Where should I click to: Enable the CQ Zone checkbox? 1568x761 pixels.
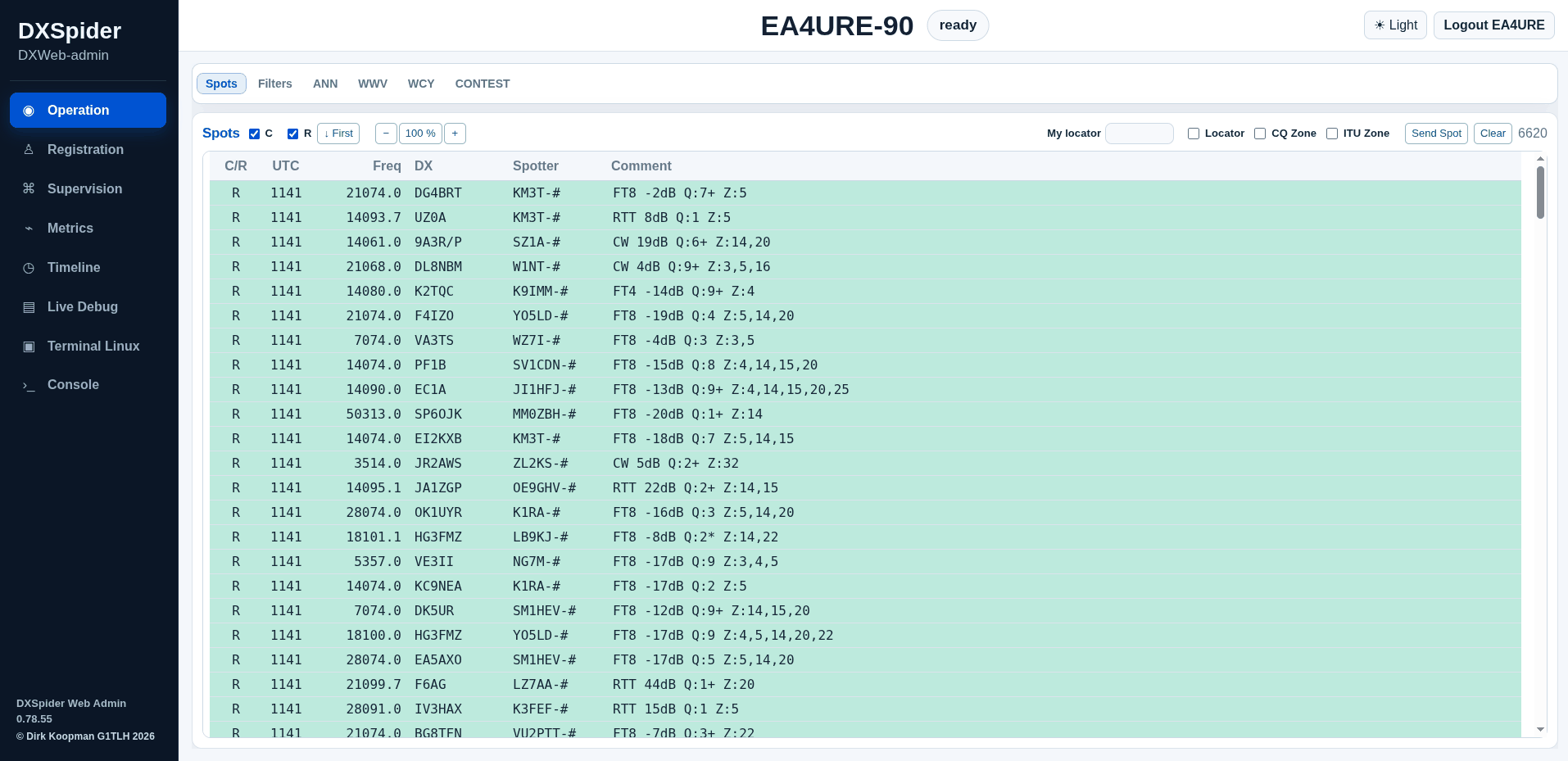pyautogui.click(x=1260, y=134)
